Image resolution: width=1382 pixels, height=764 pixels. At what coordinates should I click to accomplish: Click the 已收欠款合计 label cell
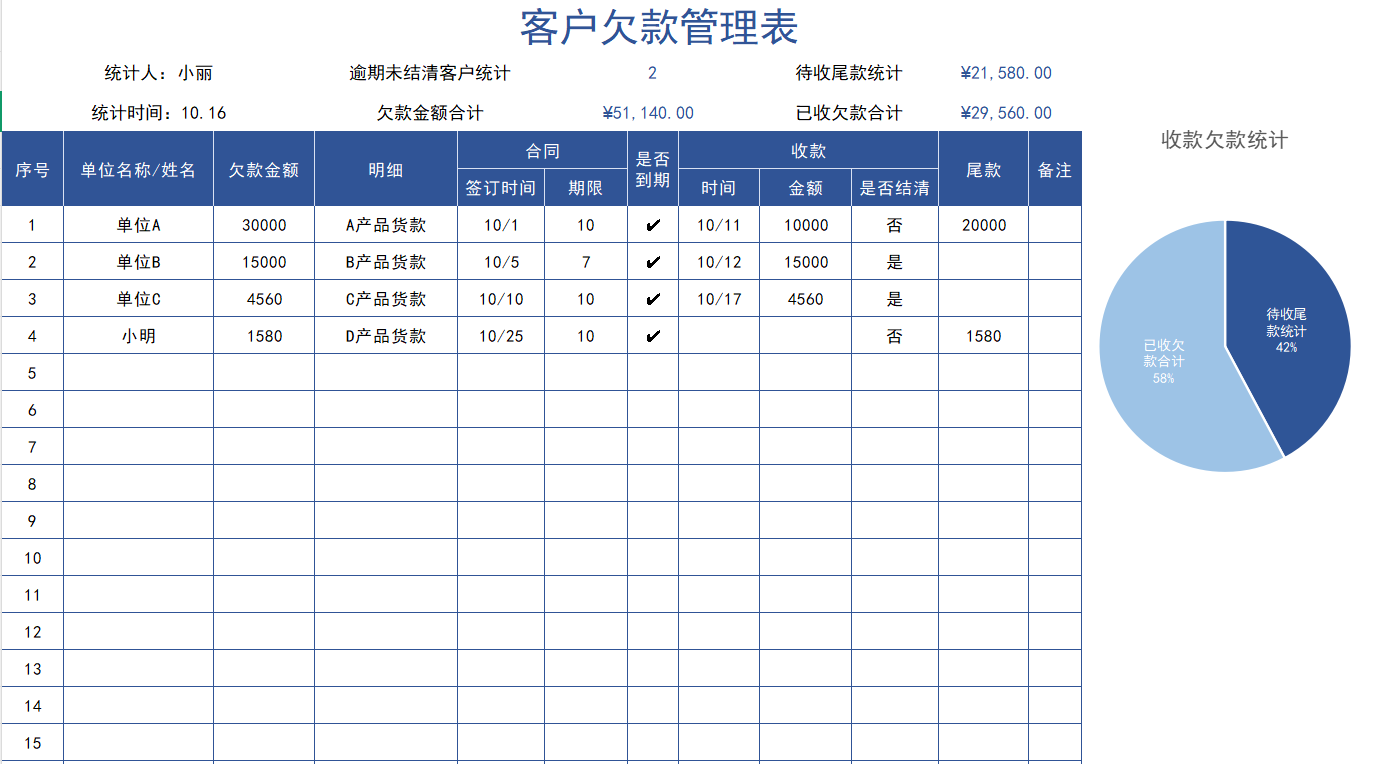(x=849, y=113)
